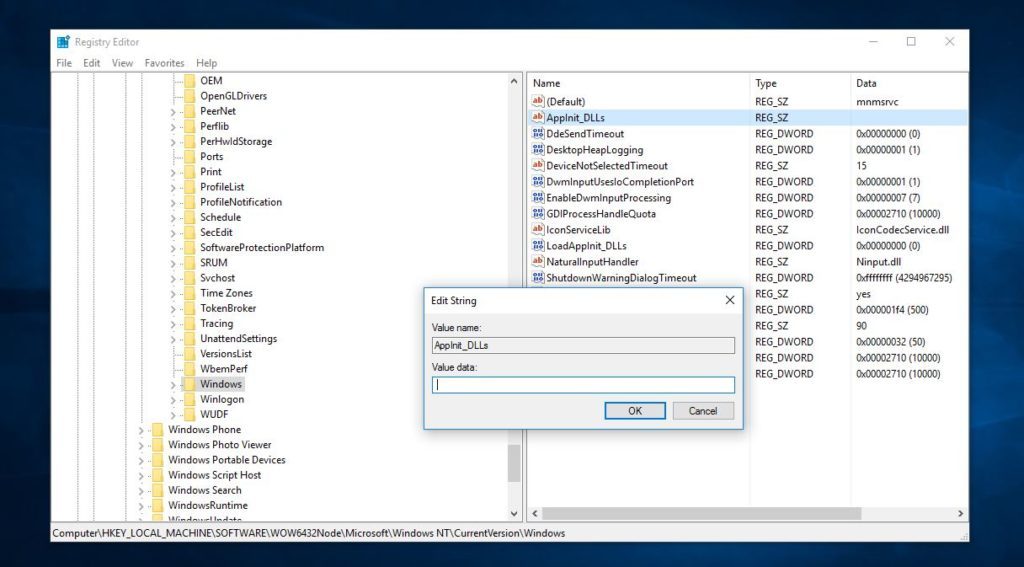Click the DWORD icon beside DwmInputUsesIoCompletionPort

[537, 182]
